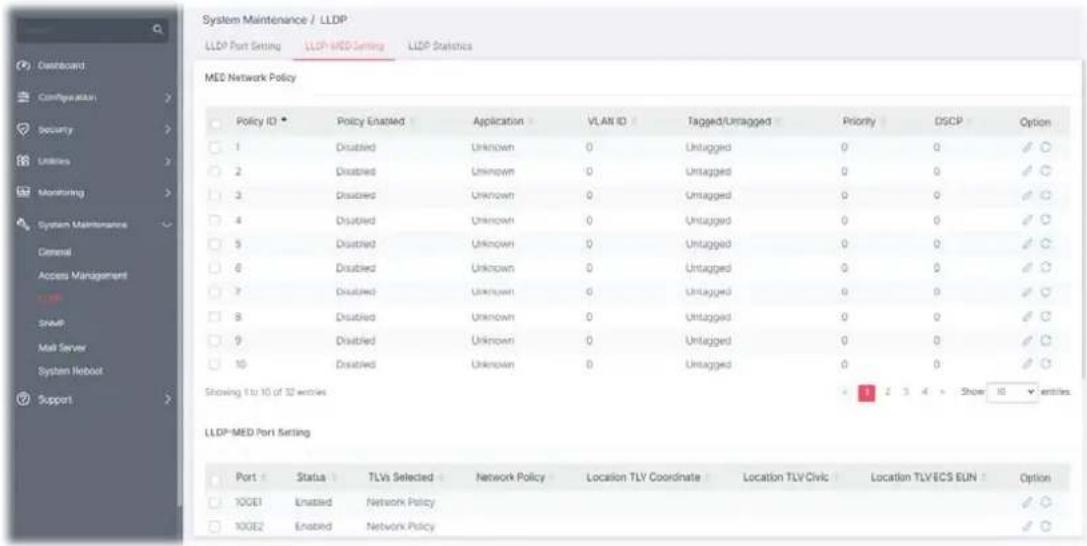Sort table by Policy Enabled column
The image size is (1087, 546).
tap(374, 122)
